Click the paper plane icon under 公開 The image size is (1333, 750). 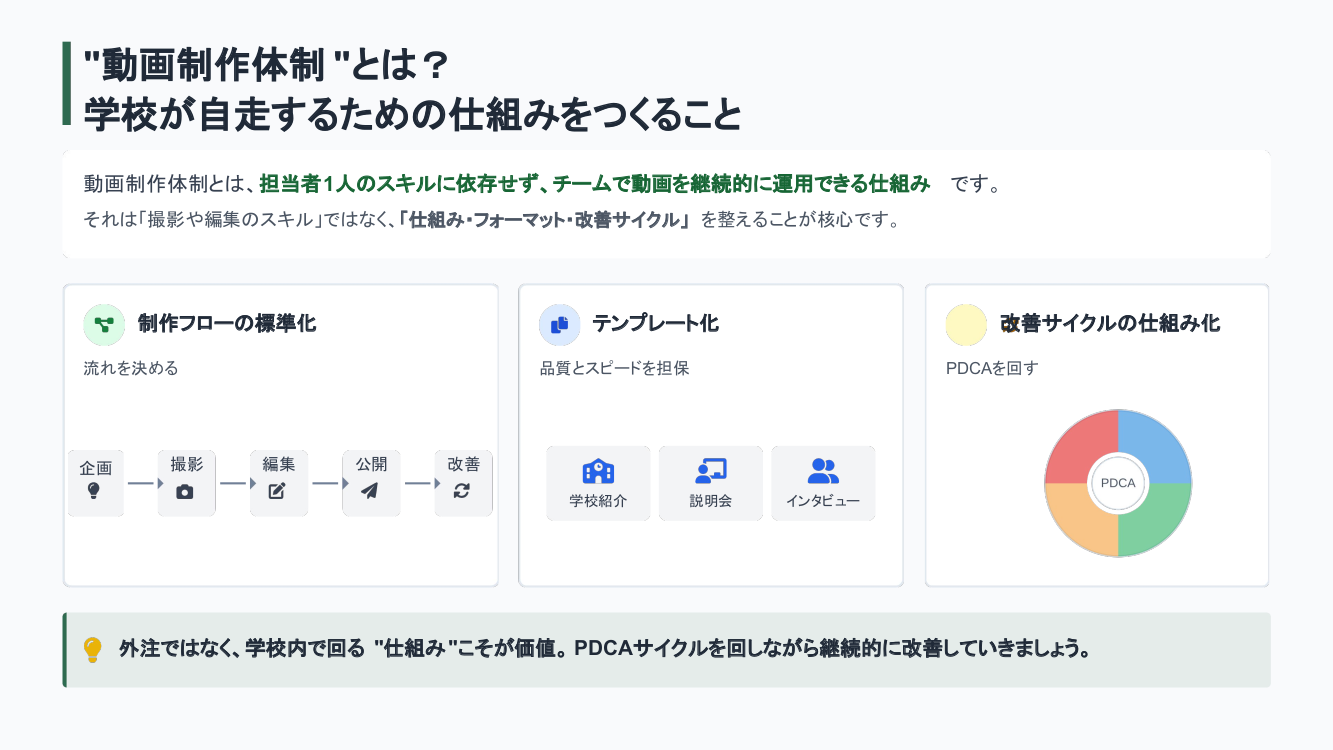370,491
